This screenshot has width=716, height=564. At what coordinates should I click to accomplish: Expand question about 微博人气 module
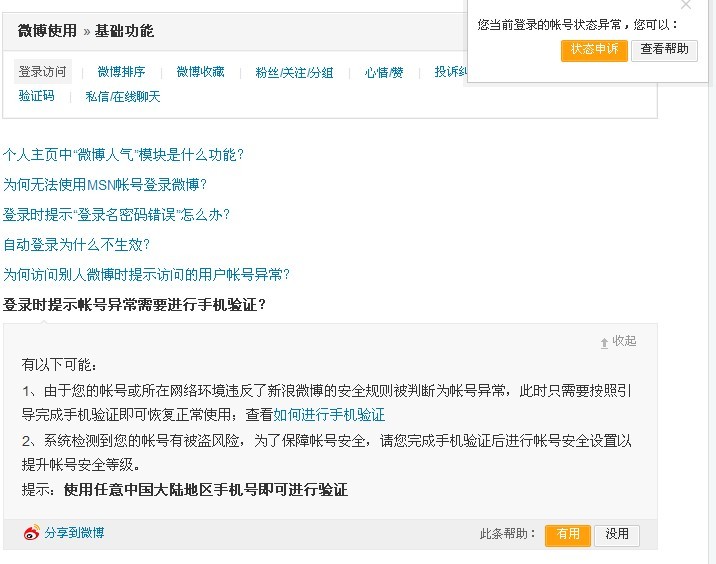click(123, 155)
